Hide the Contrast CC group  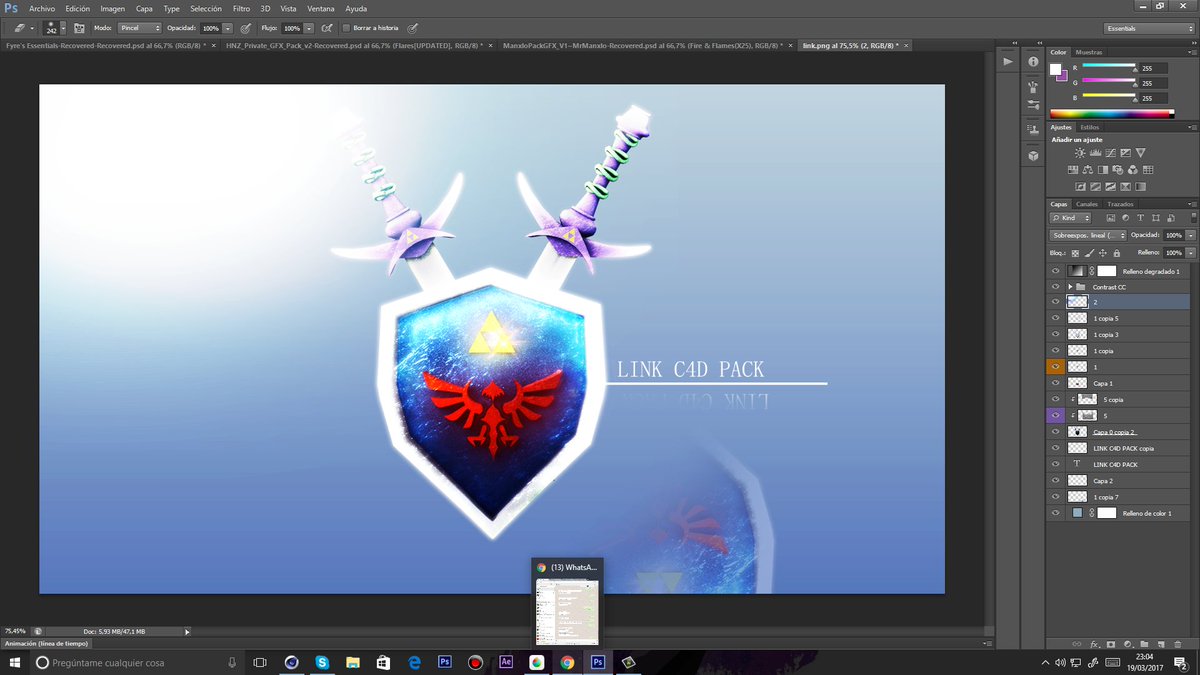[x=1055, y=287]
